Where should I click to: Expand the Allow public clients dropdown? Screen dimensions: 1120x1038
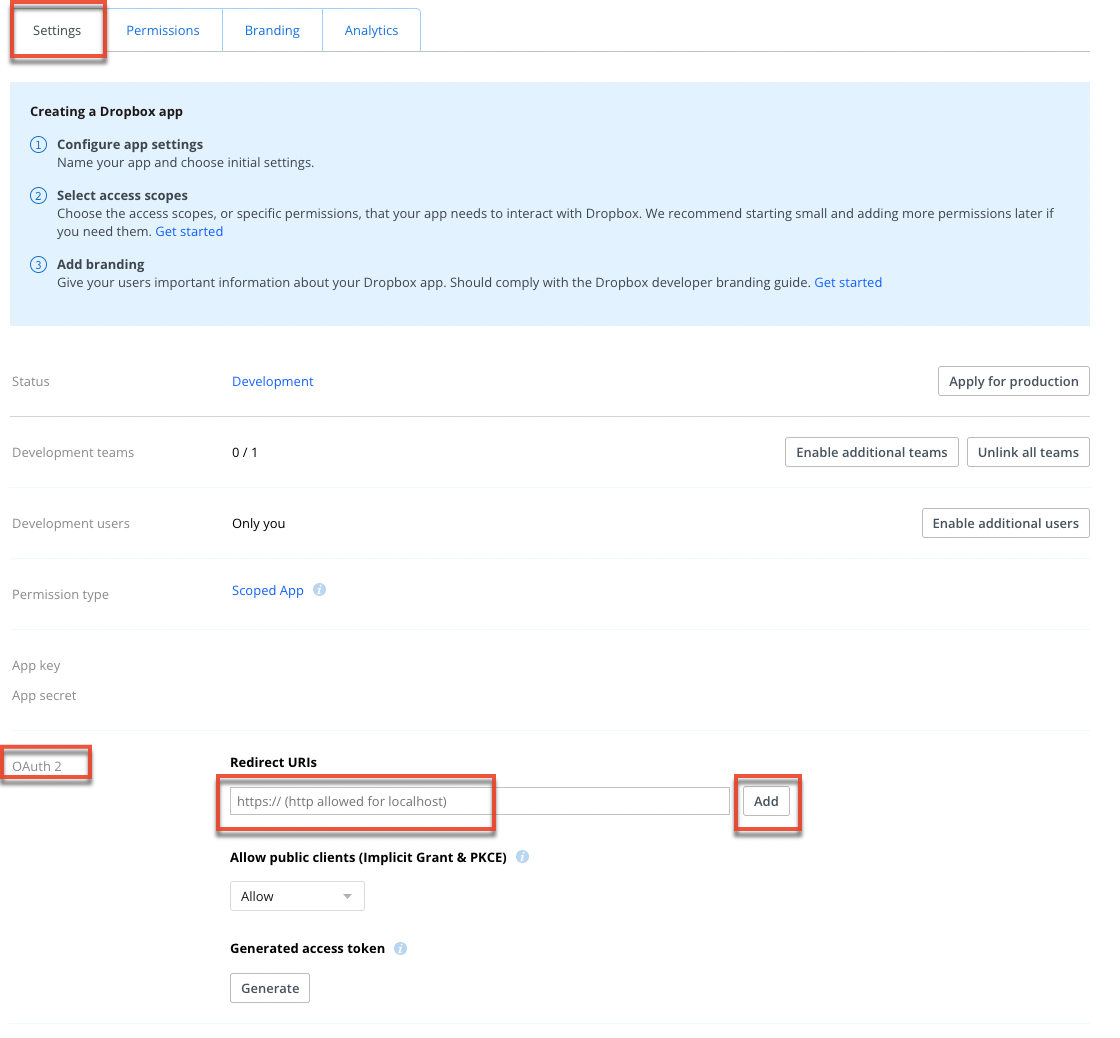coord(297,896)
